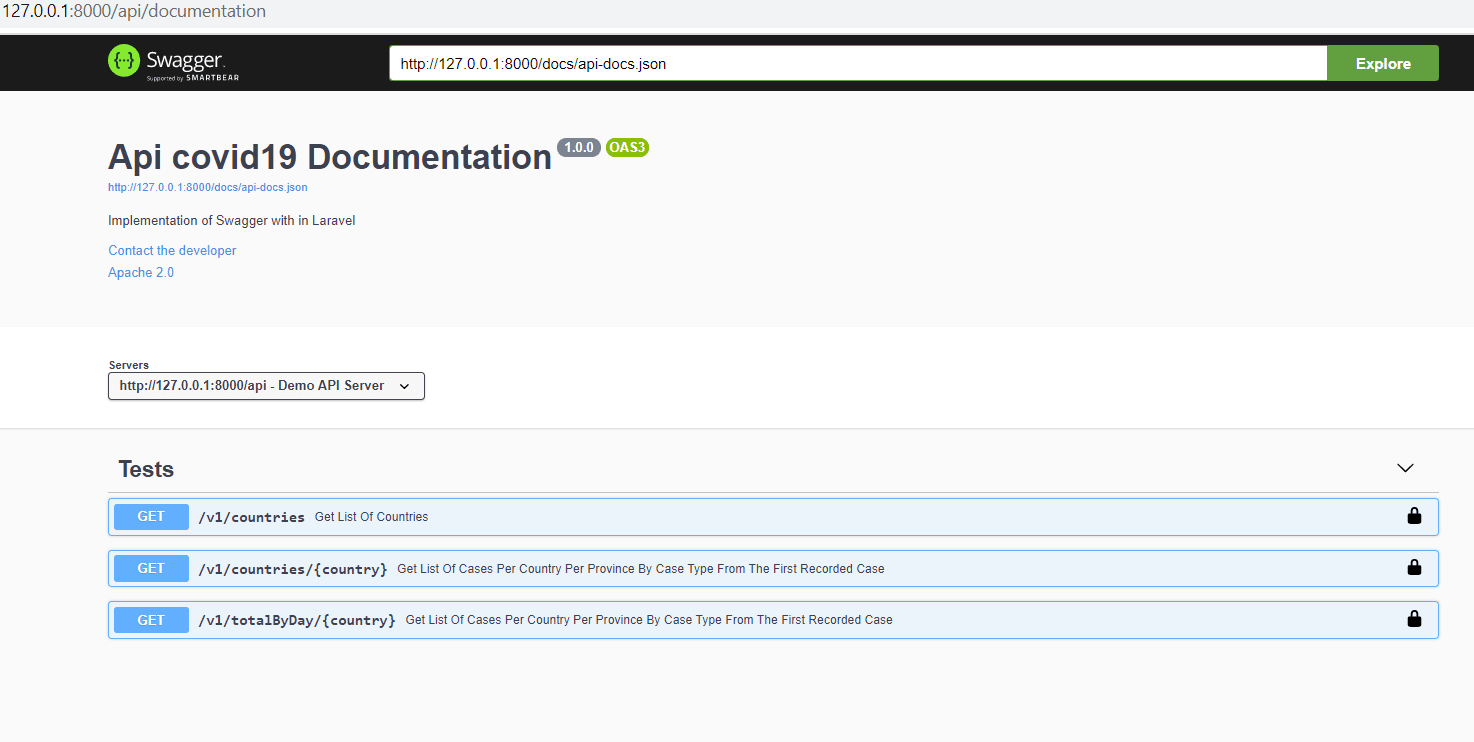
Task: Click the browser address bar showing 127.0.0.1:8000/api/documentation
Action: 135,12
